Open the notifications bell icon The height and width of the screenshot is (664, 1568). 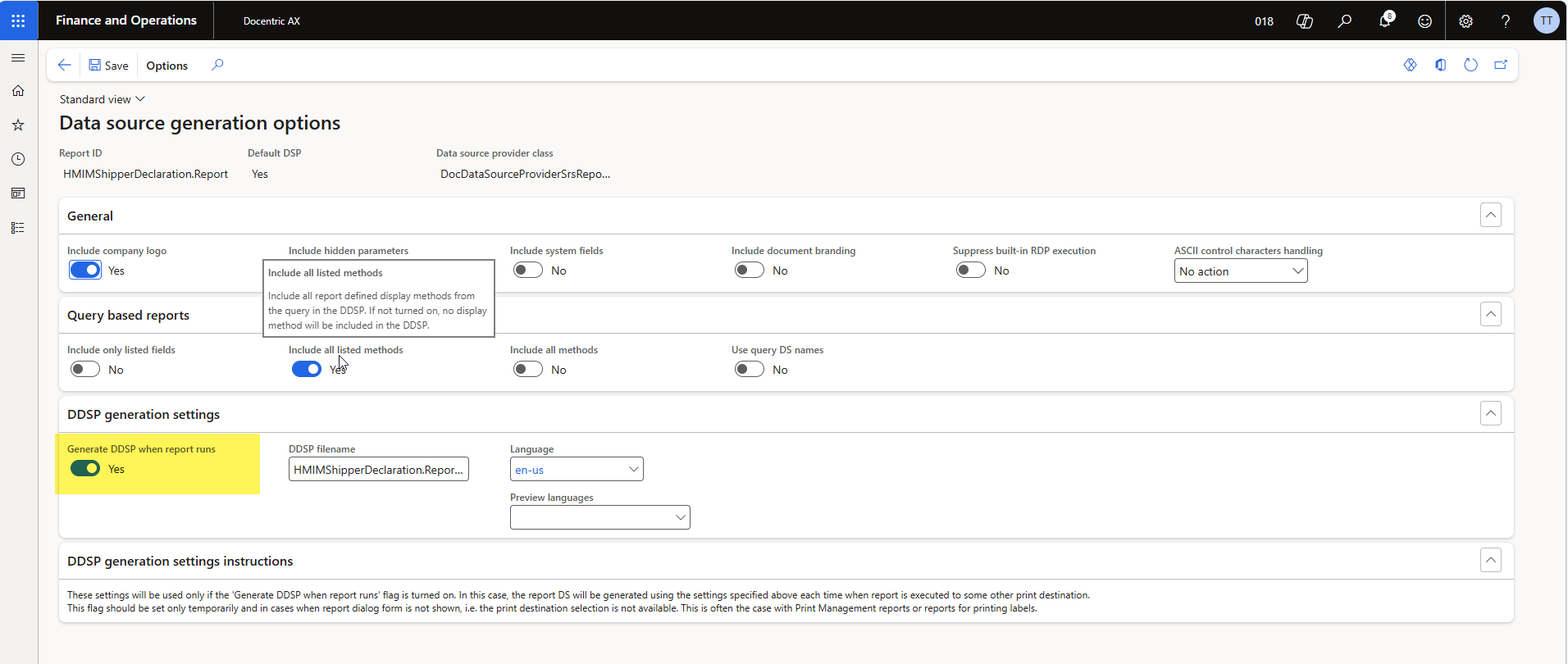point(1384,20)
